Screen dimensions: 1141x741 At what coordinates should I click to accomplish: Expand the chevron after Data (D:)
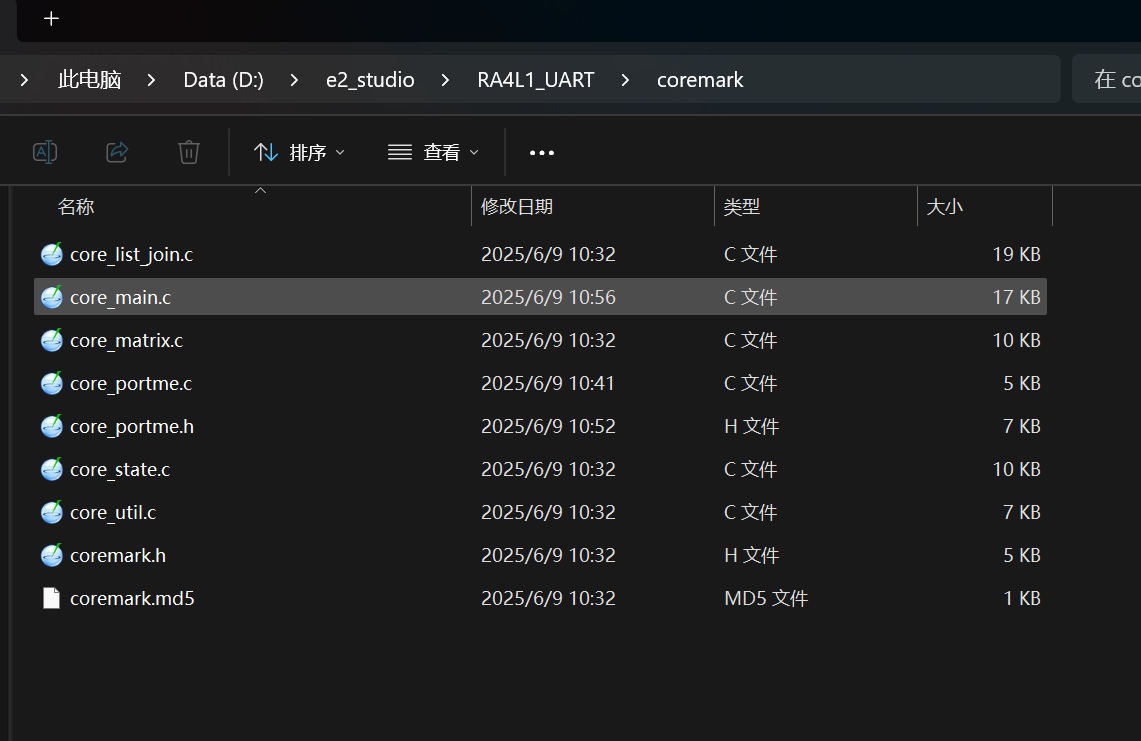point(294,80)
